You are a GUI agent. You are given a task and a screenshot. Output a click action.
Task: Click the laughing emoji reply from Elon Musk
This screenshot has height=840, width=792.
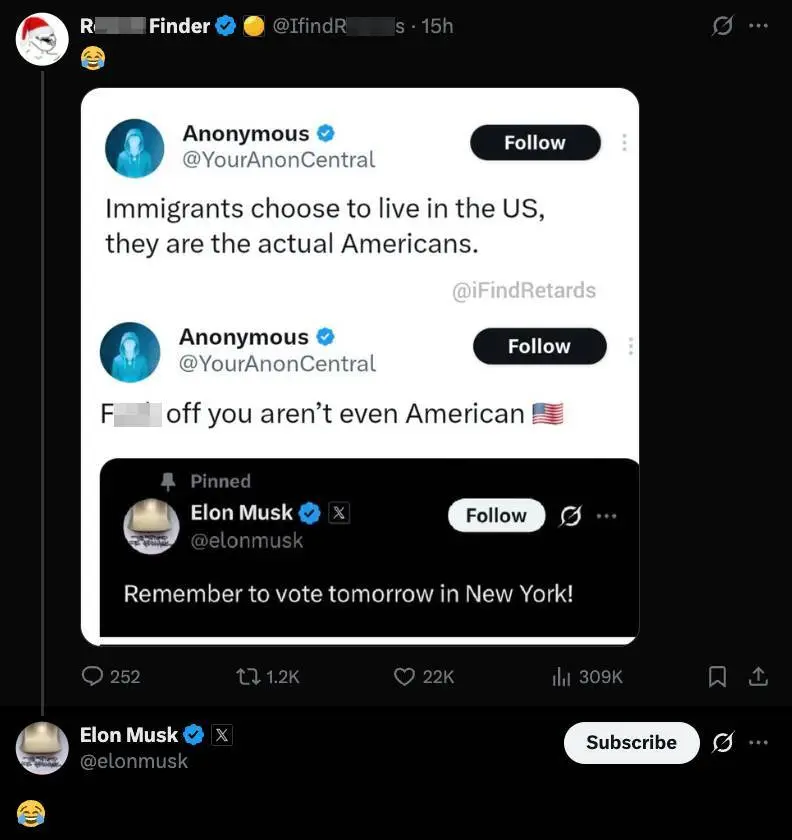point(31,812)
